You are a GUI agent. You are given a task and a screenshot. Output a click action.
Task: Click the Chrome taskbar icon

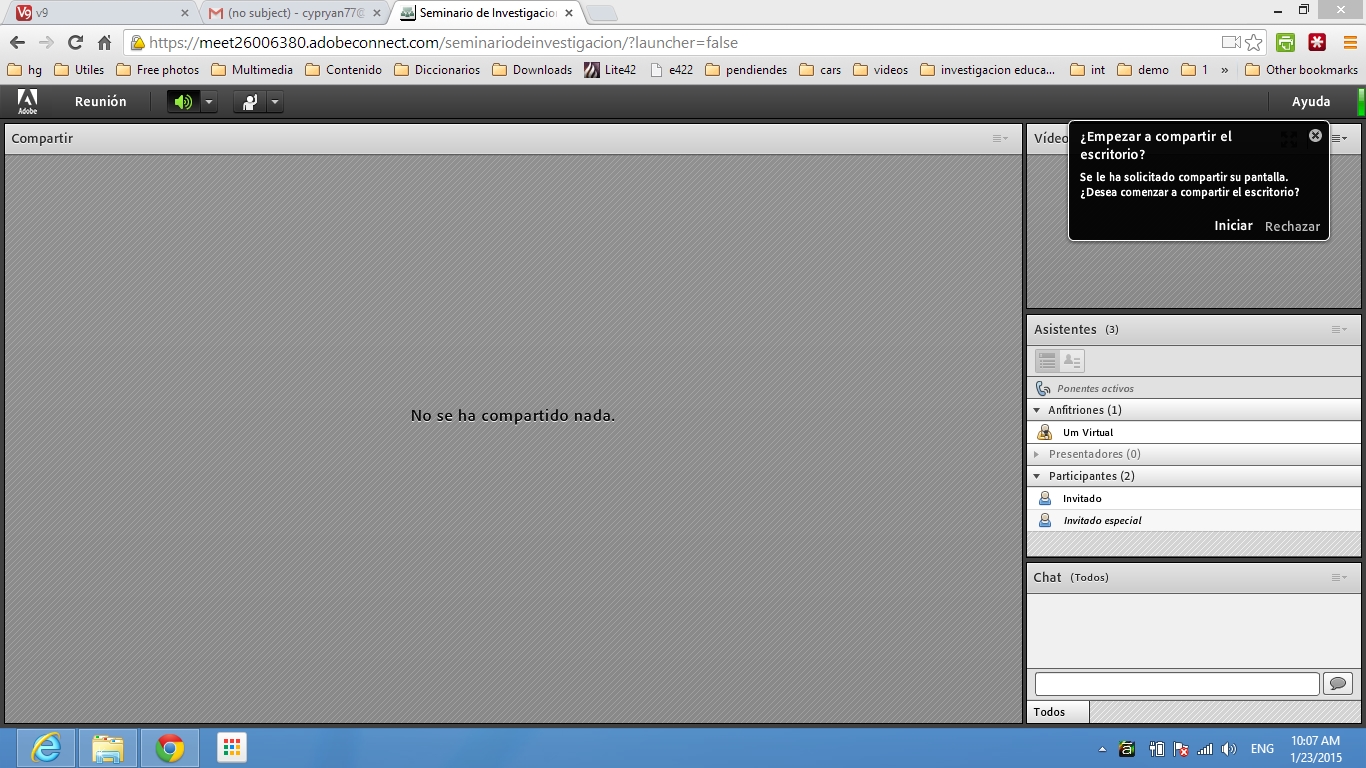(170, 748)
